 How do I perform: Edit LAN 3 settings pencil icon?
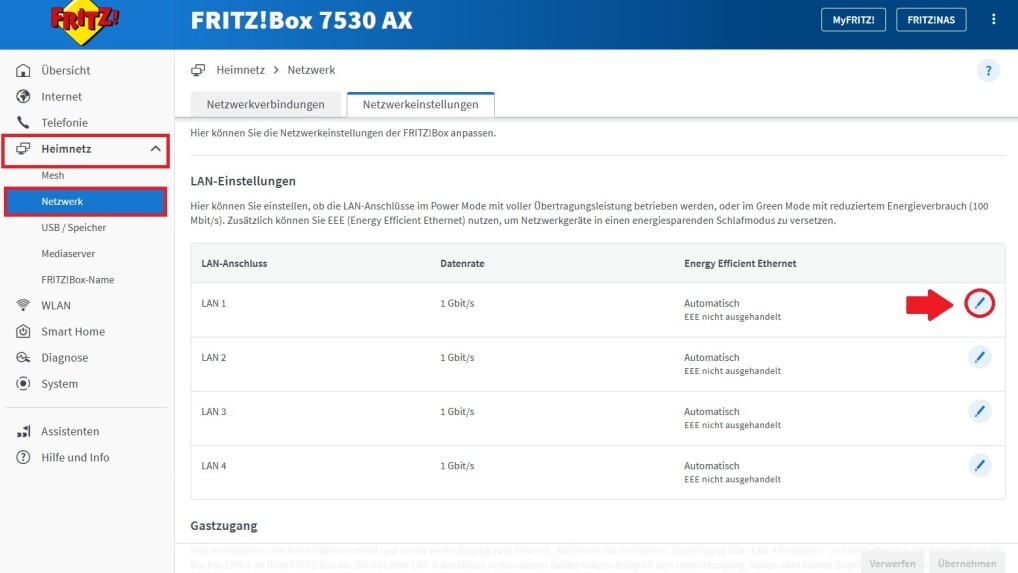pyautogui.click(x=979, y=411)
